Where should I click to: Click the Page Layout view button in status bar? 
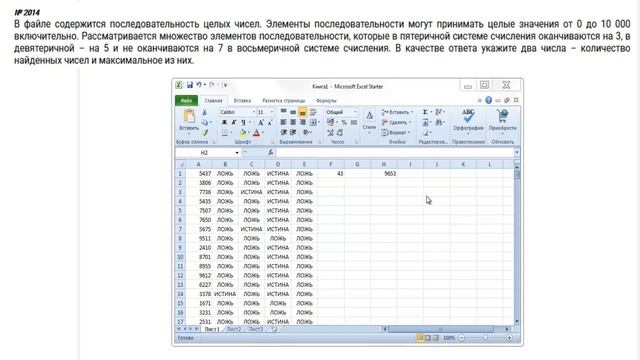point(428,338)
